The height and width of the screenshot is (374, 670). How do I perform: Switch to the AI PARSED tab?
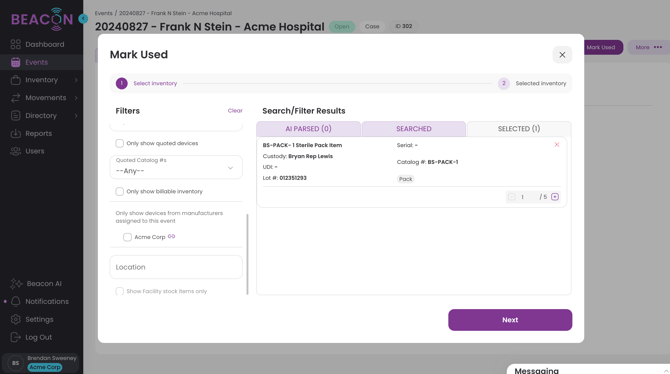[309, 129]
